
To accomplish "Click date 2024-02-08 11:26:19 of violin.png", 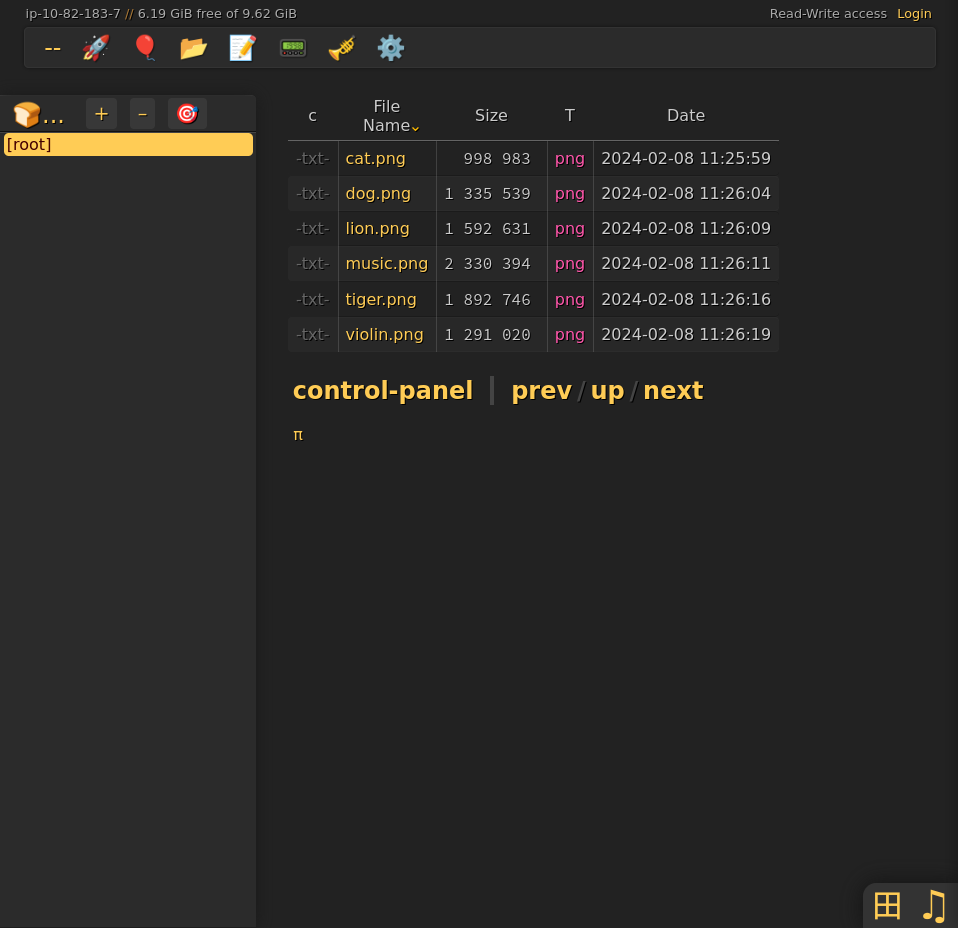I will tap(686, 334).
